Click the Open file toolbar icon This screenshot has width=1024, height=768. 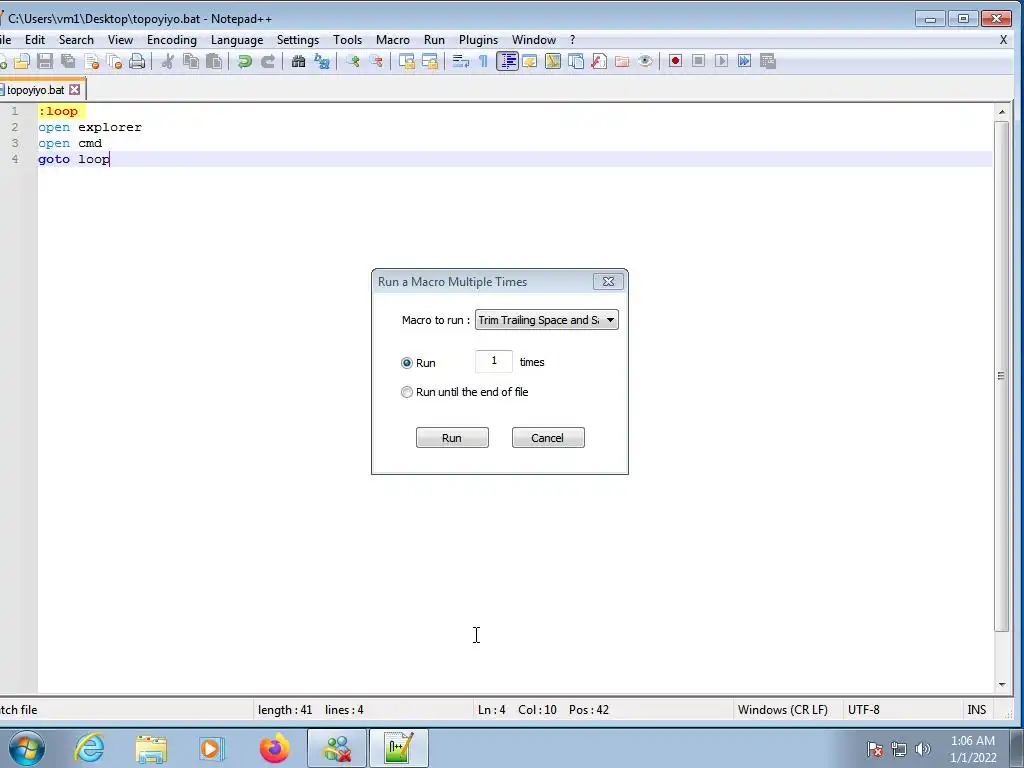point(22,61)
